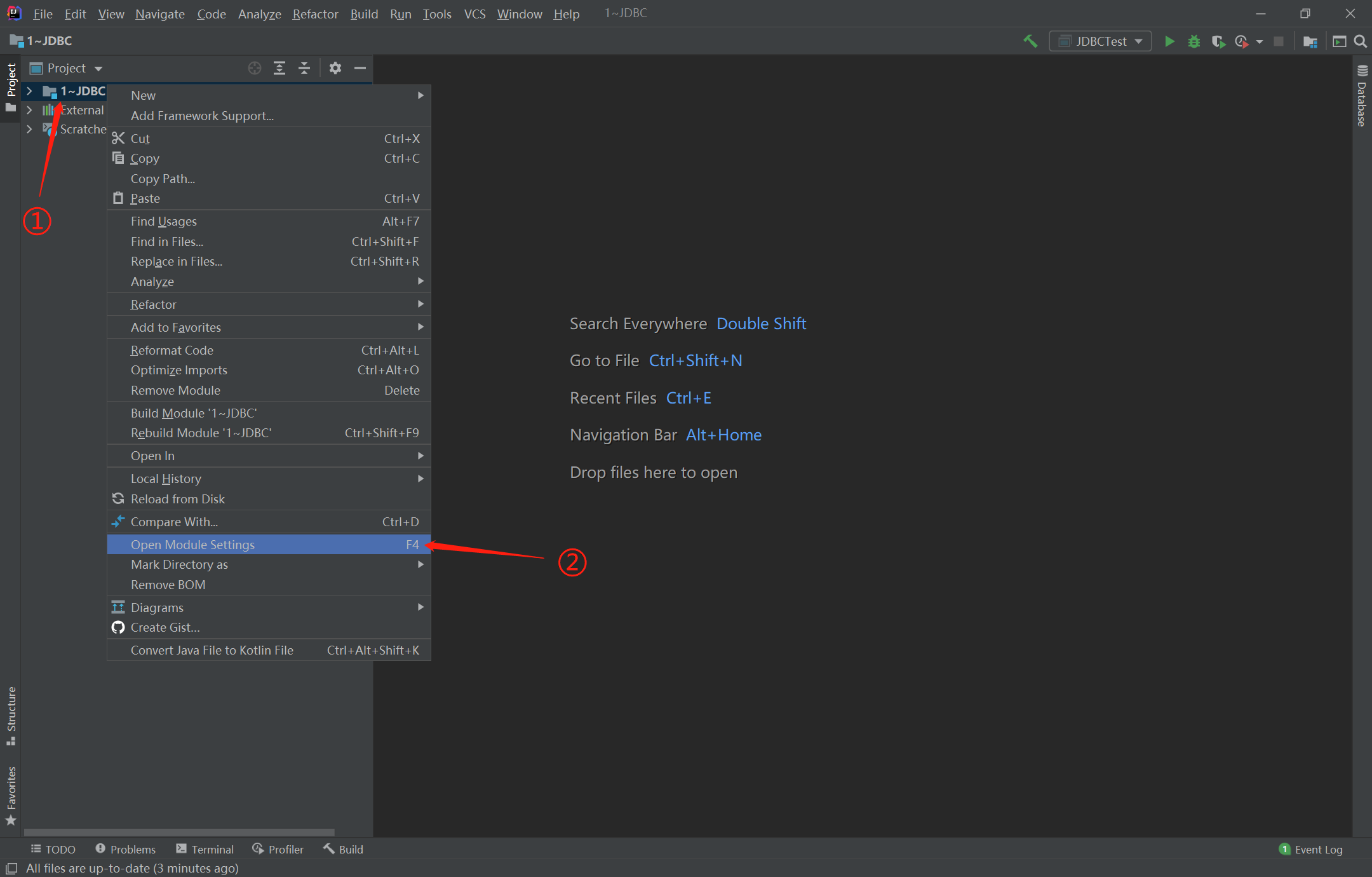Run JDBCTest with the green play icon
Screen dimensions: 1372x877
click(1169, 41)
